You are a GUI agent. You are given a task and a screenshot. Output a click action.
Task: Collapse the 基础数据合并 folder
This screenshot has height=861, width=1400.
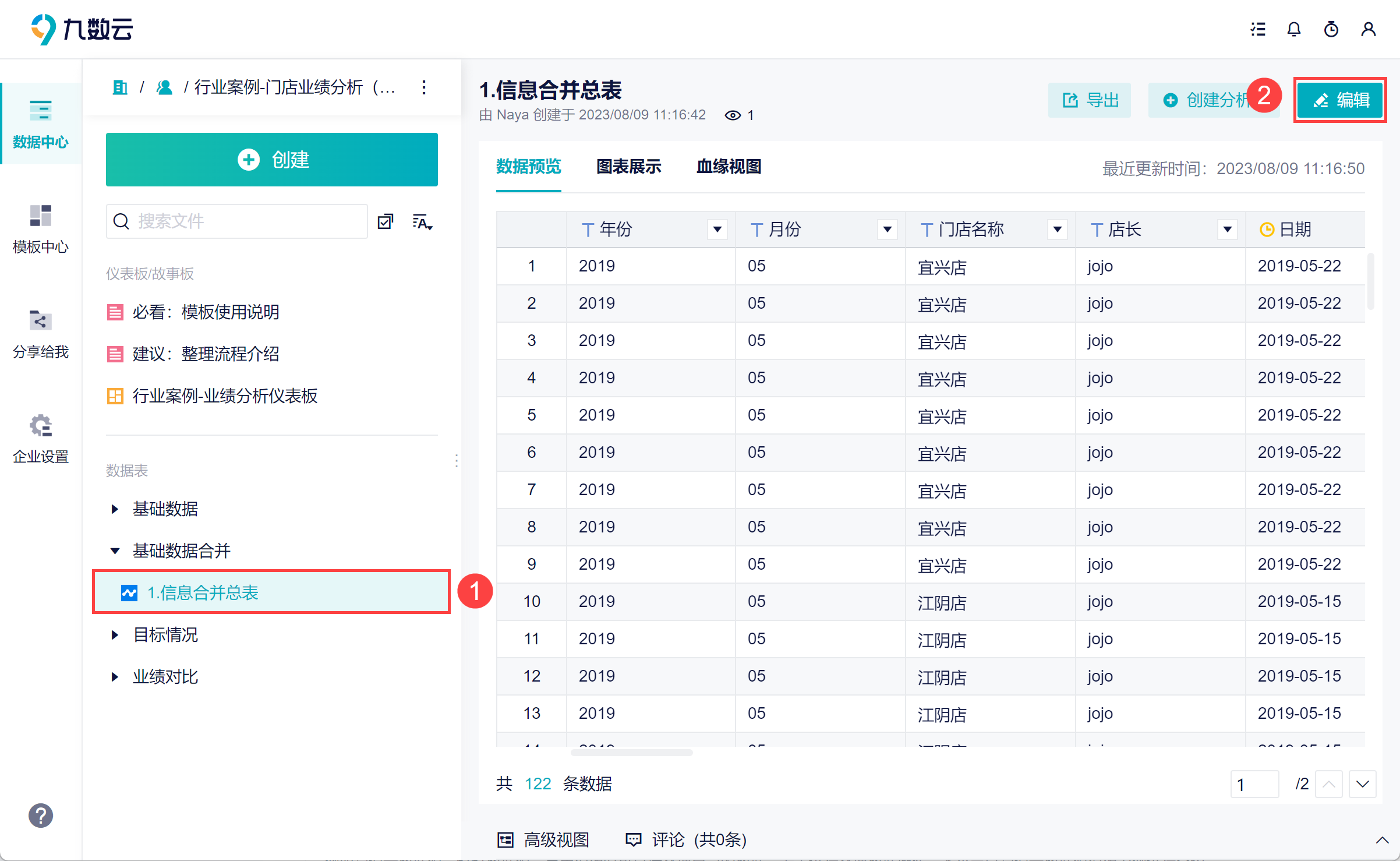115,551
